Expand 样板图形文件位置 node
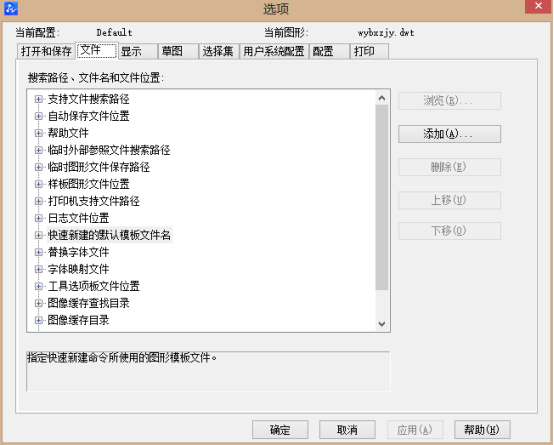This screenshot has height=445, width=554. pos(39,184)
